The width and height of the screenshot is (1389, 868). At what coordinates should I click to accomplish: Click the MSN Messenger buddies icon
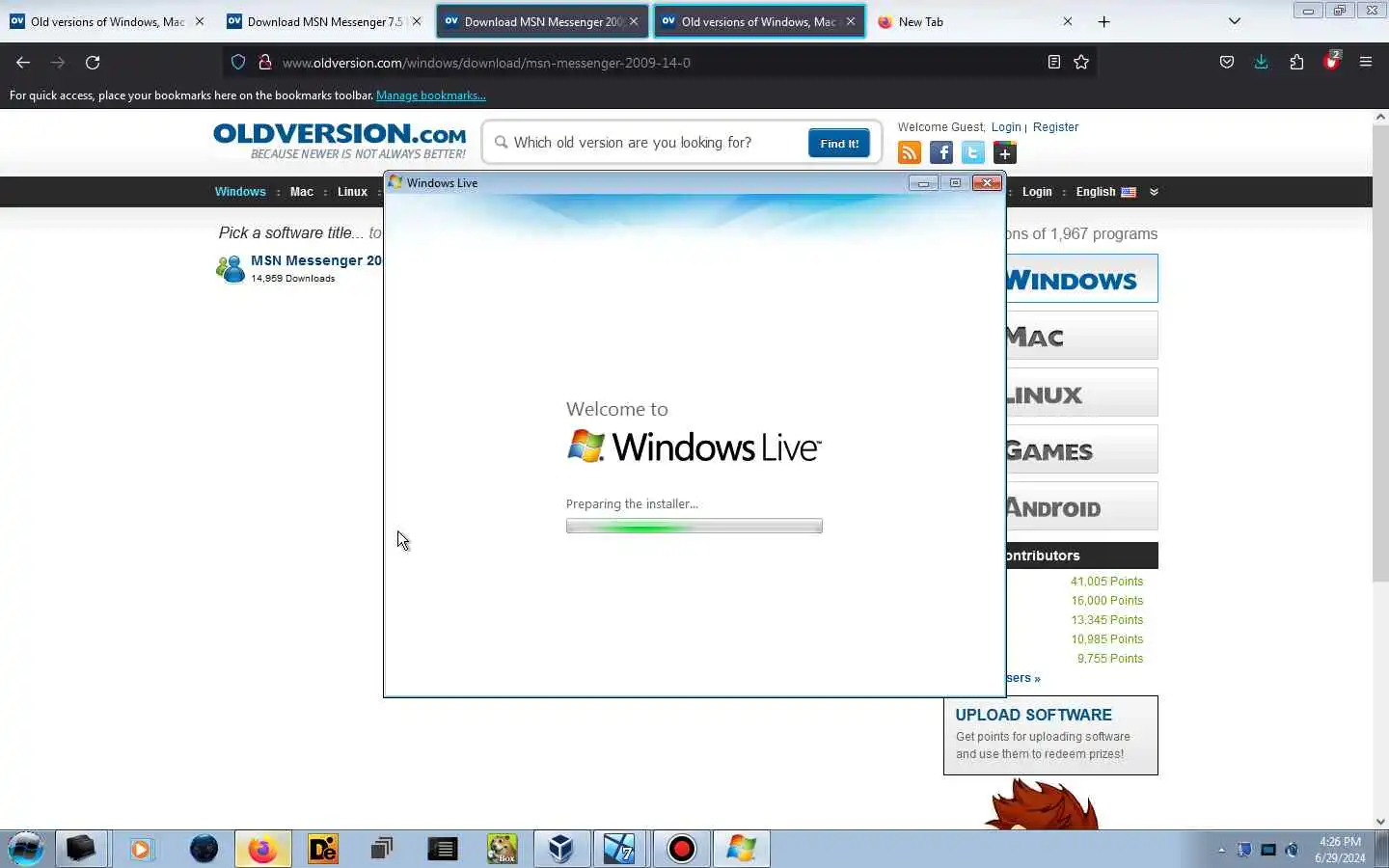click(231, 268)
